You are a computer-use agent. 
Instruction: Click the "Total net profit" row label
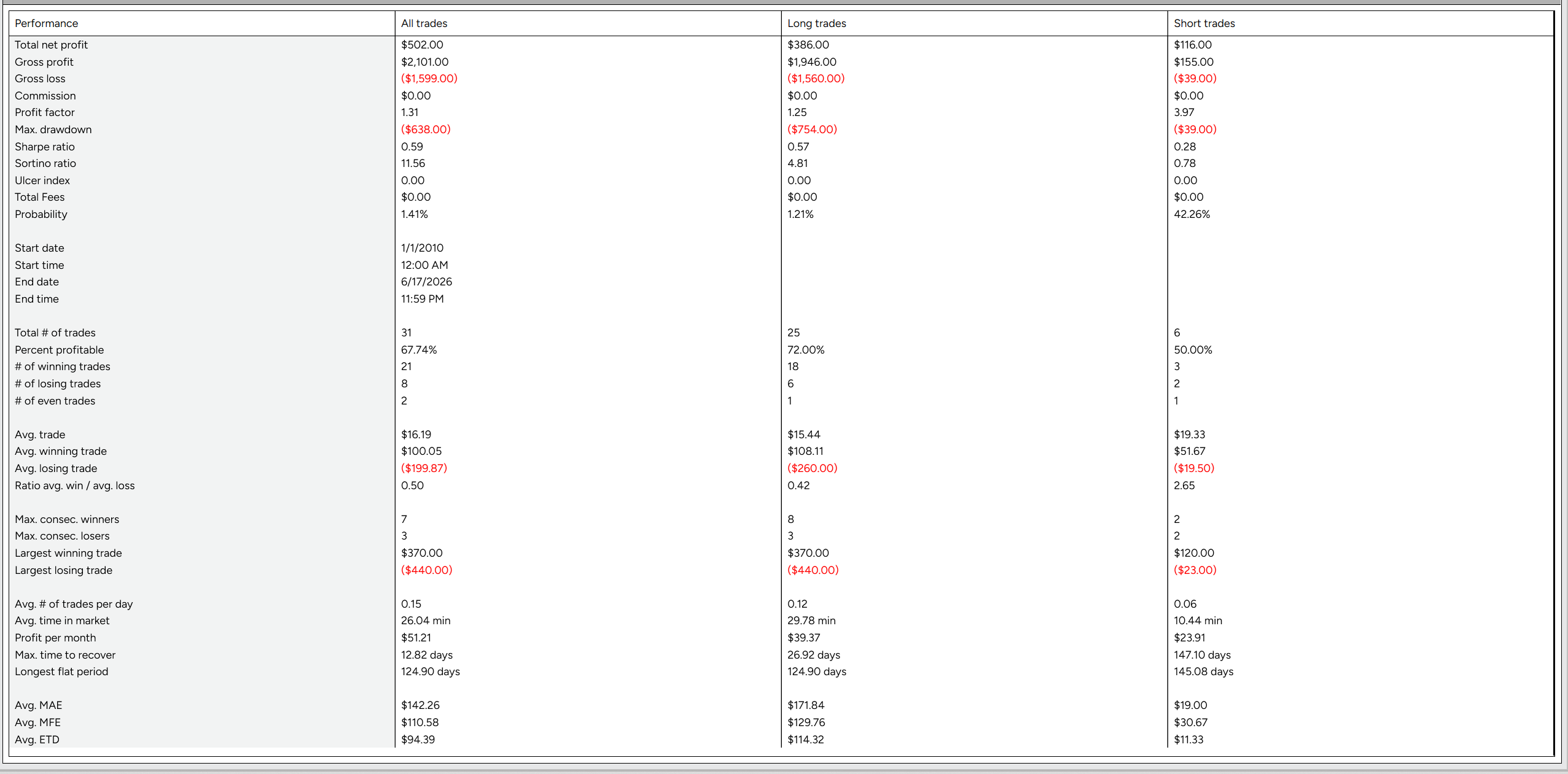click(52, 45)
